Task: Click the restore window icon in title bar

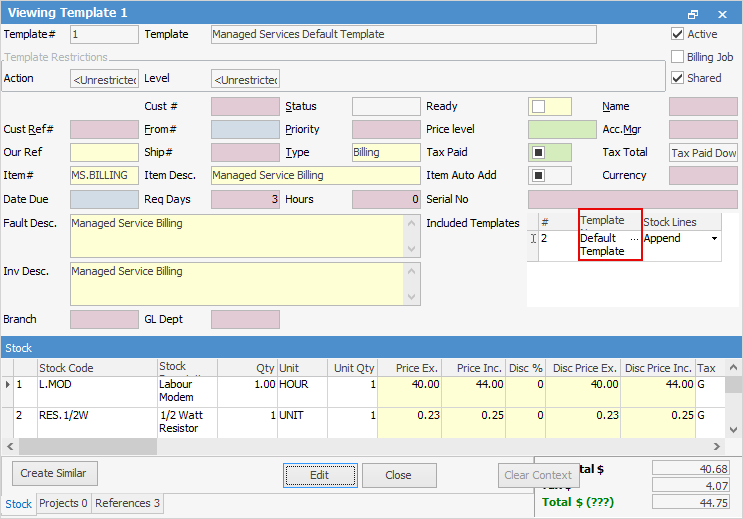Action: pos(693,14)
